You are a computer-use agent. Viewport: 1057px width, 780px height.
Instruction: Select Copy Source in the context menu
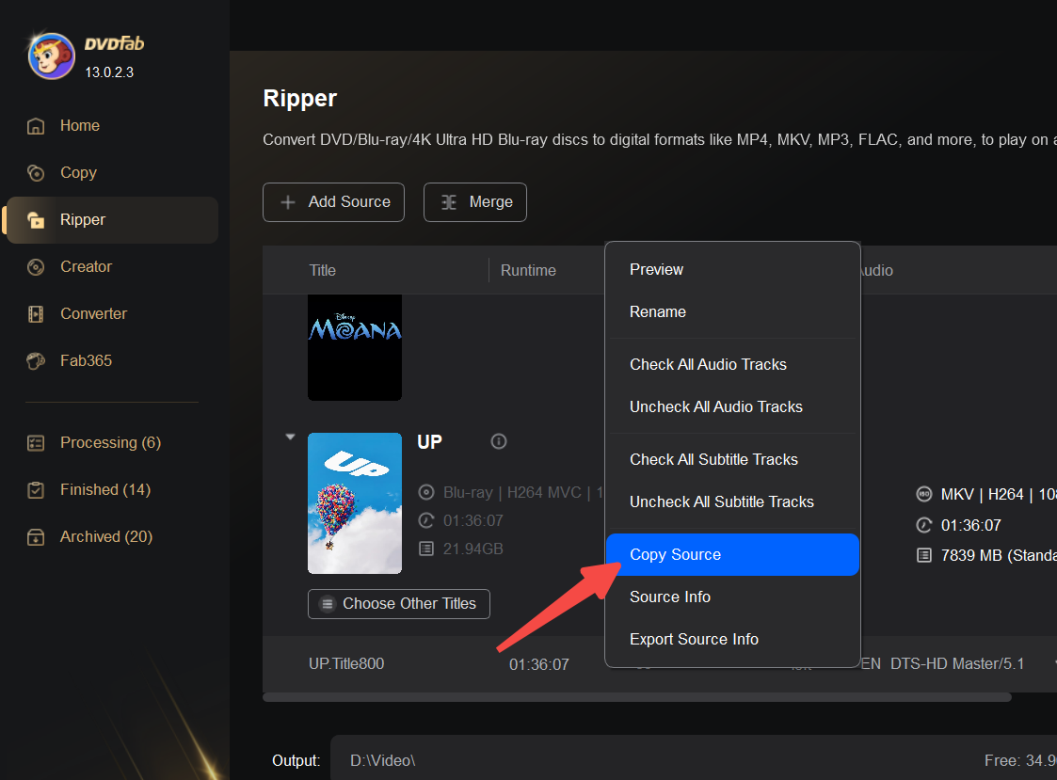click(675, 555)
